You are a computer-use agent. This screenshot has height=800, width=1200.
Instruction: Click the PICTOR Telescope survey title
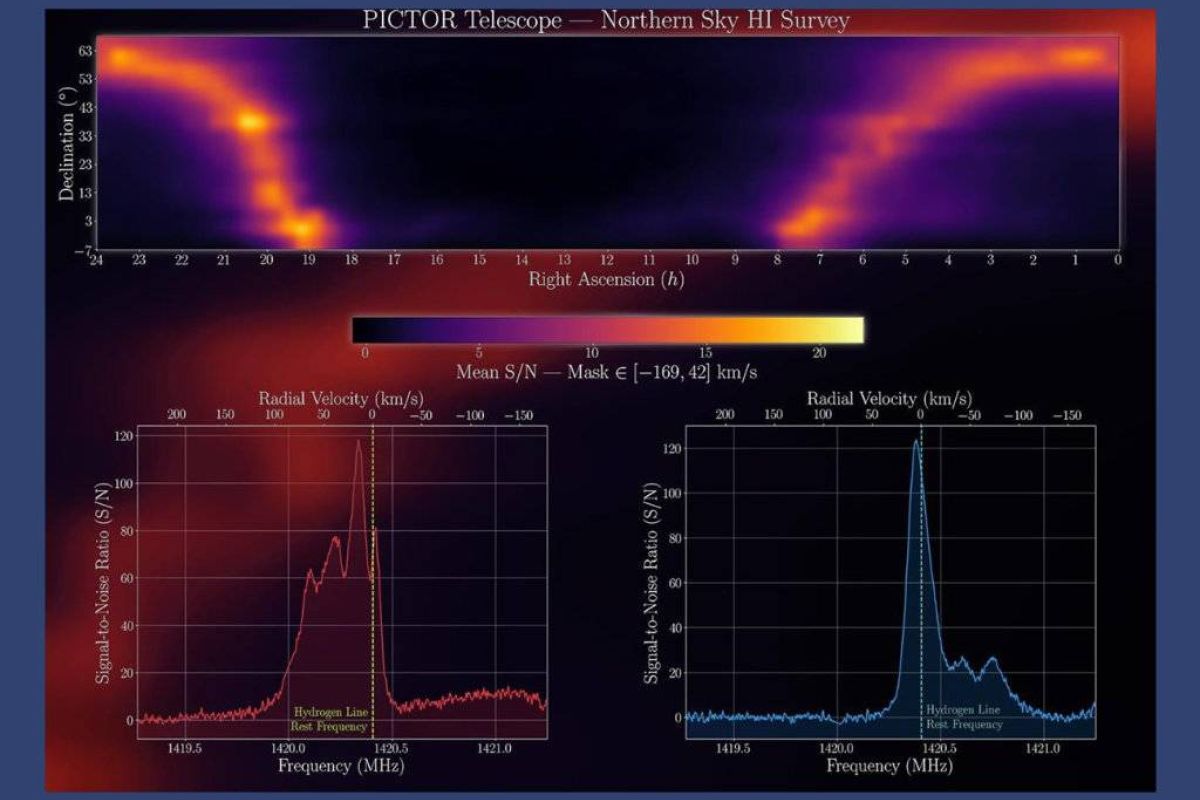pos(605,21)
